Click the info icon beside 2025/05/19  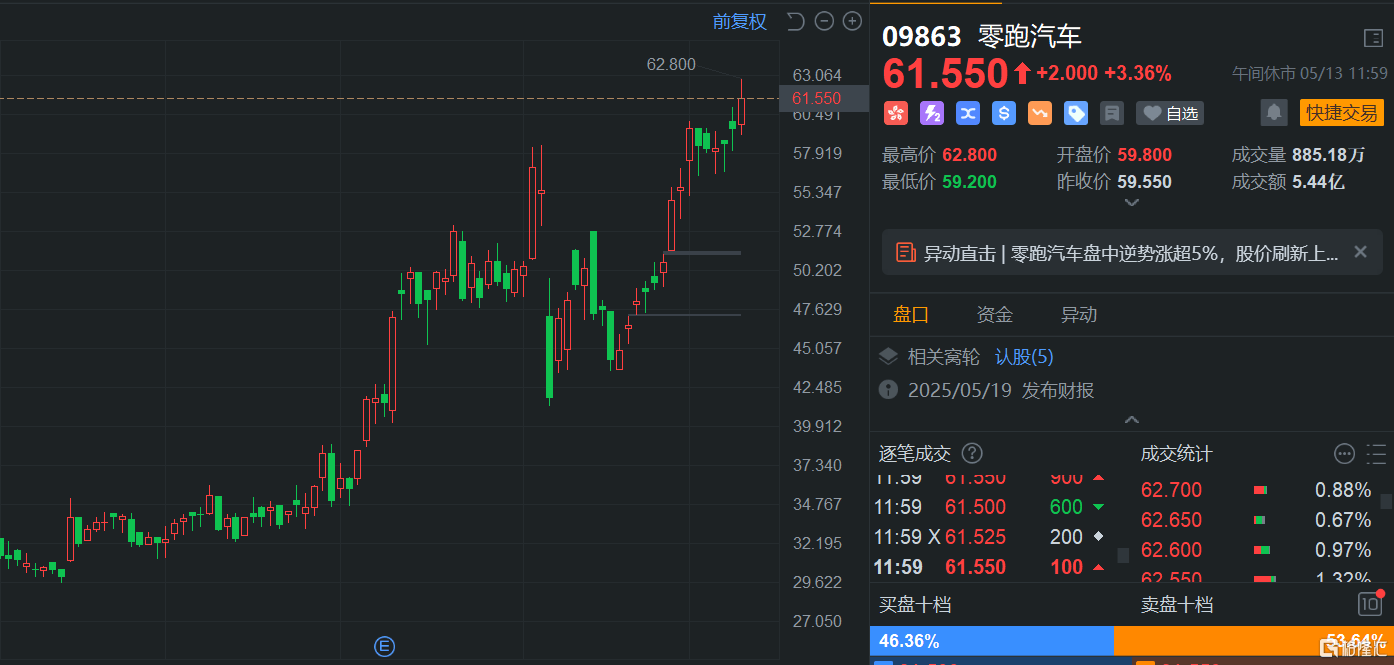point(887,390)
